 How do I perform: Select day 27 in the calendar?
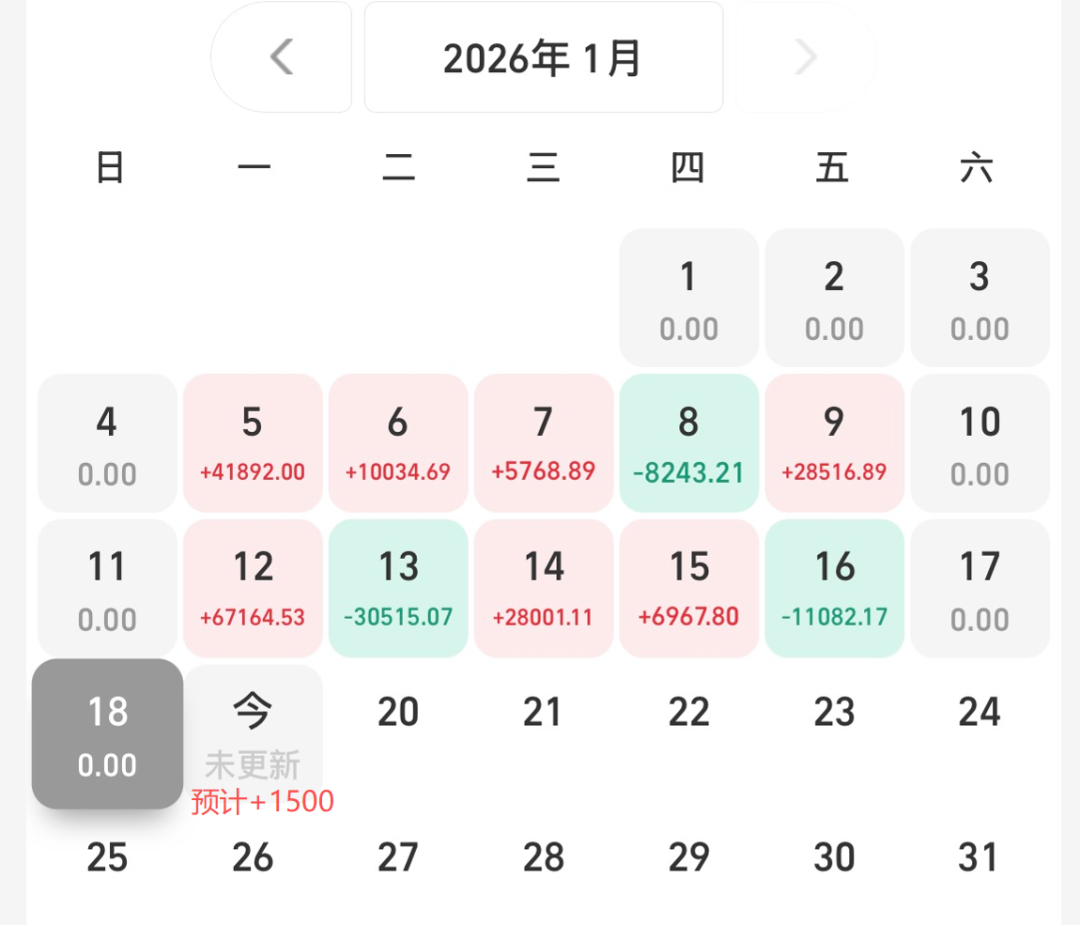coord(398,858)
